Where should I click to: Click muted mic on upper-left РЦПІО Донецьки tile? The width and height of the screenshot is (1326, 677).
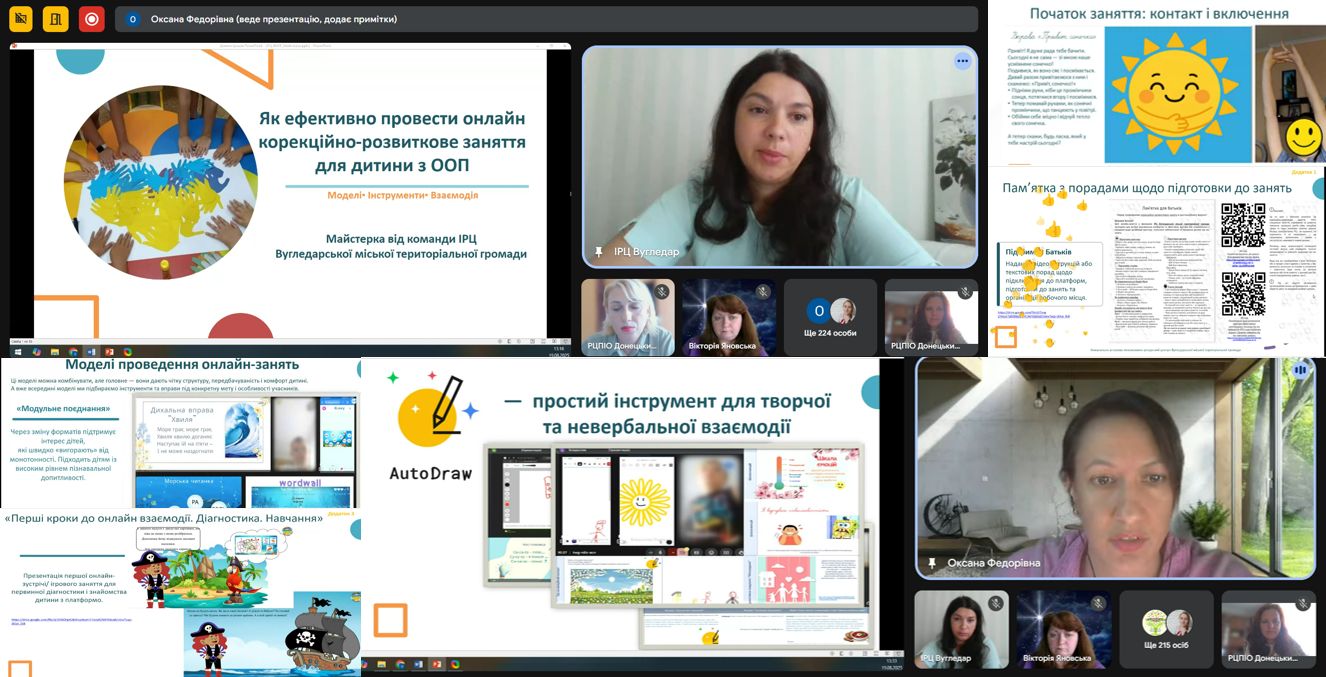pos(661,292)
